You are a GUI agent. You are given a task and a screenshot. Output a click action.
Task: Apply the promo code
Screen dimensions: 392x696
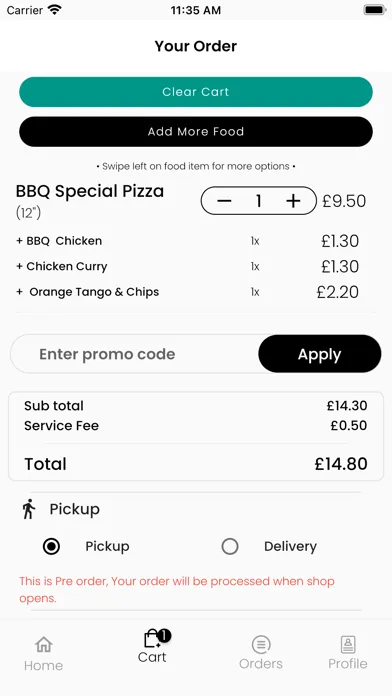[320, 354]
